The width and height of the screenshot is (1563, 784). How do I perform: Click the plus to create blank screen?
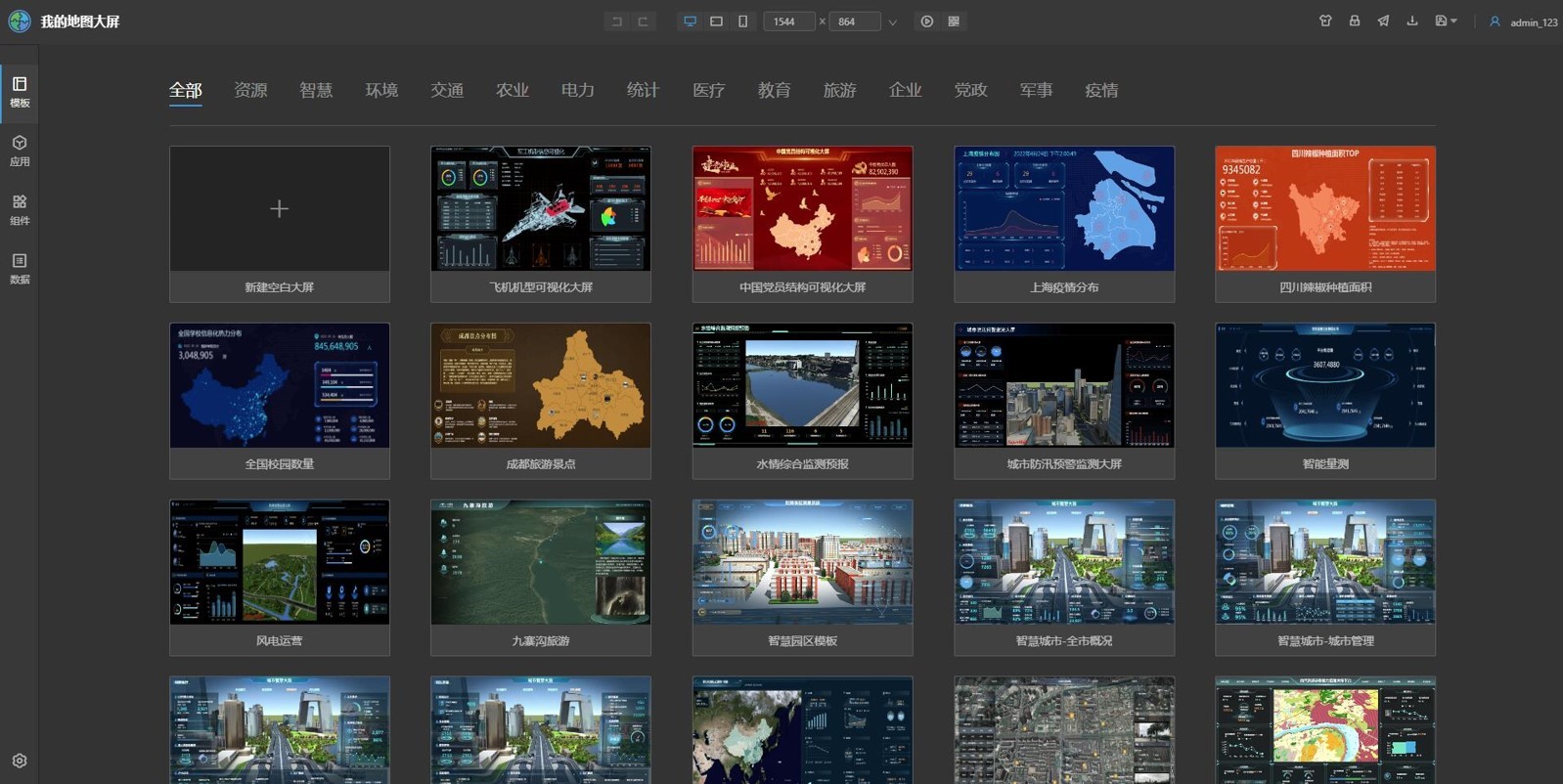tap(280, 208)
